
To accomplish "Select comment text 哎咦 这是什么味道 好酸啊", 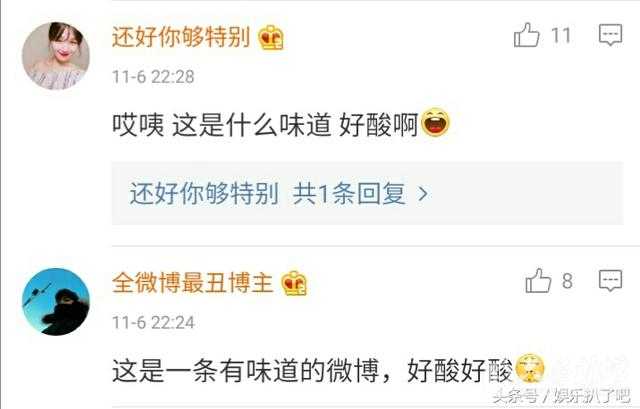I will (265, 124).
